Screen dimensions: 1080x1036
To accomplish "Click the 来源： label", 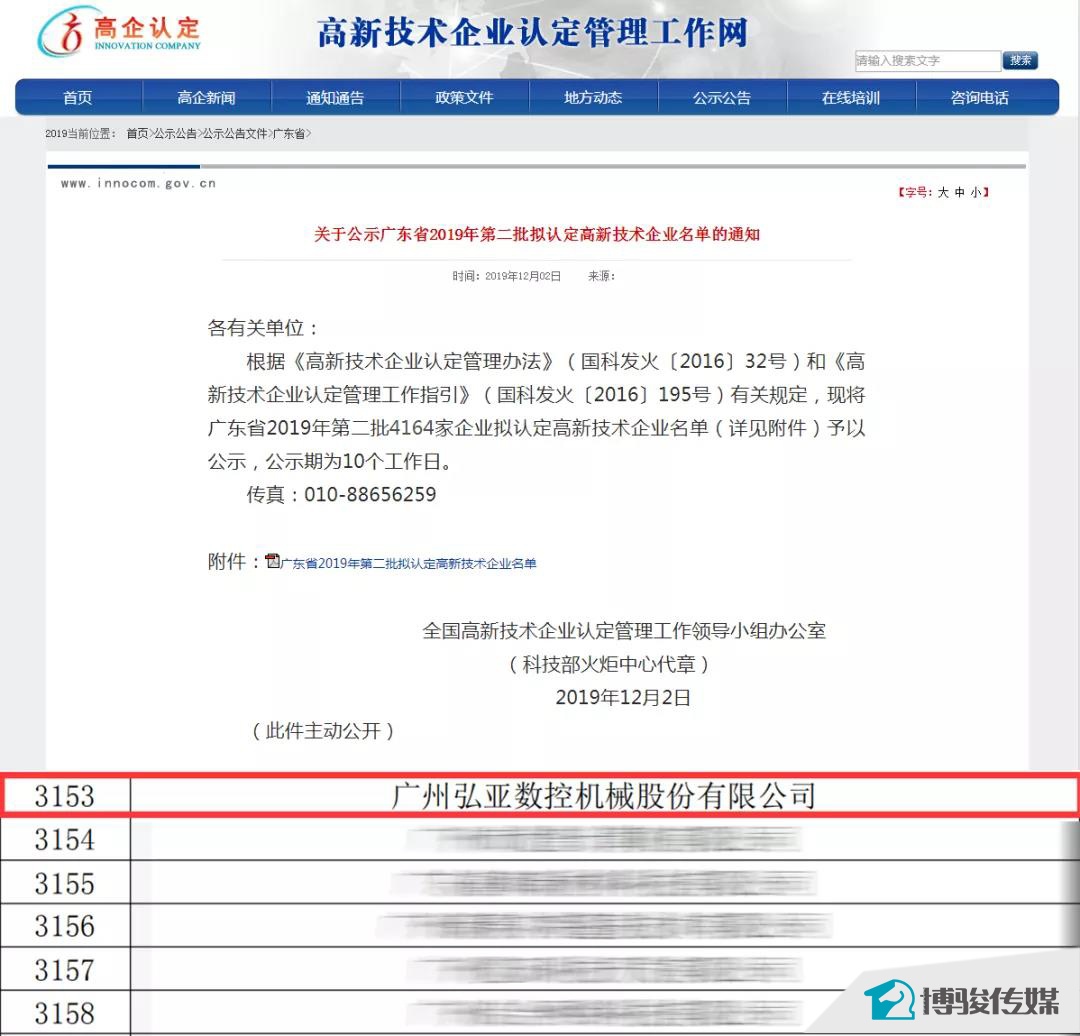I will click(601, 276).
